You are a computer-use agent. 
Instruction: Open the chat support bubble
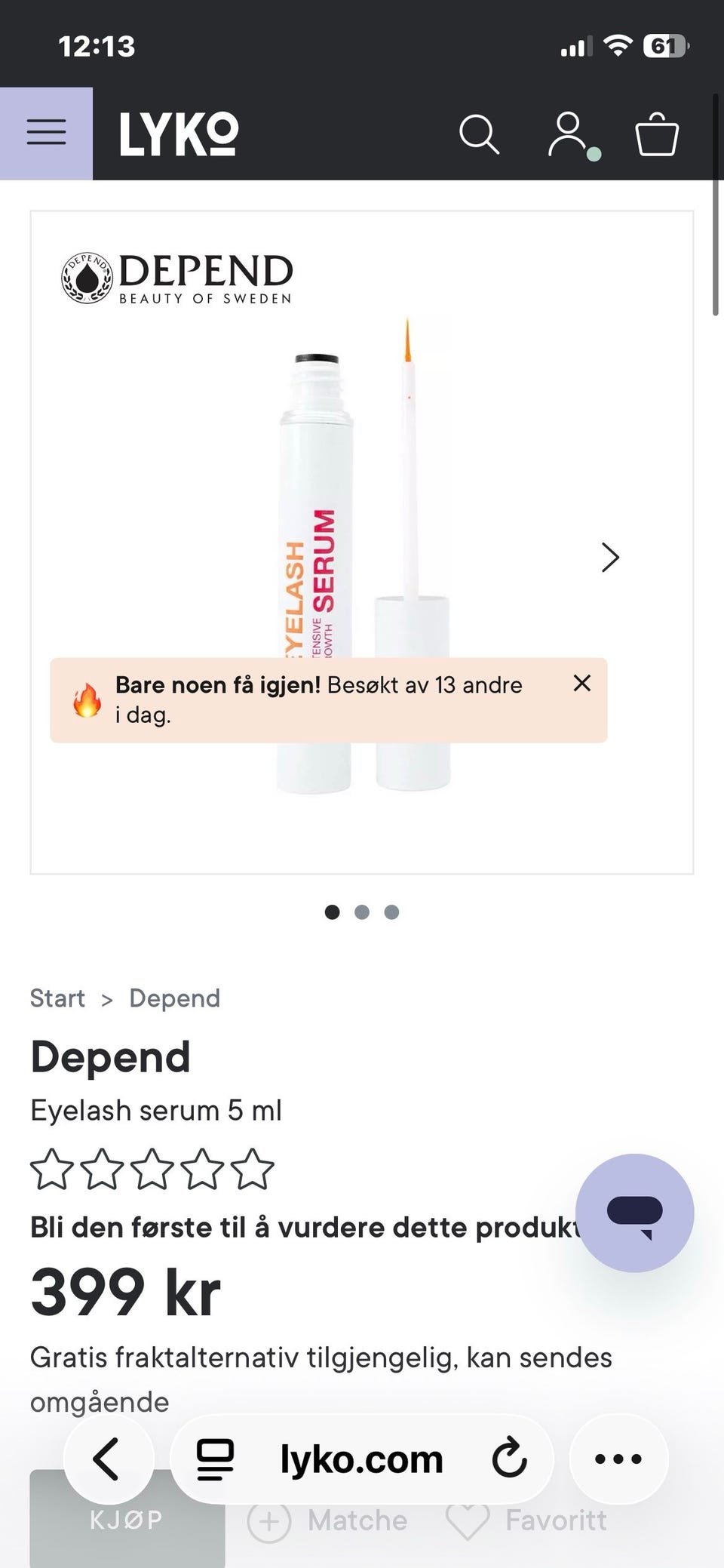click(634, 1213)
